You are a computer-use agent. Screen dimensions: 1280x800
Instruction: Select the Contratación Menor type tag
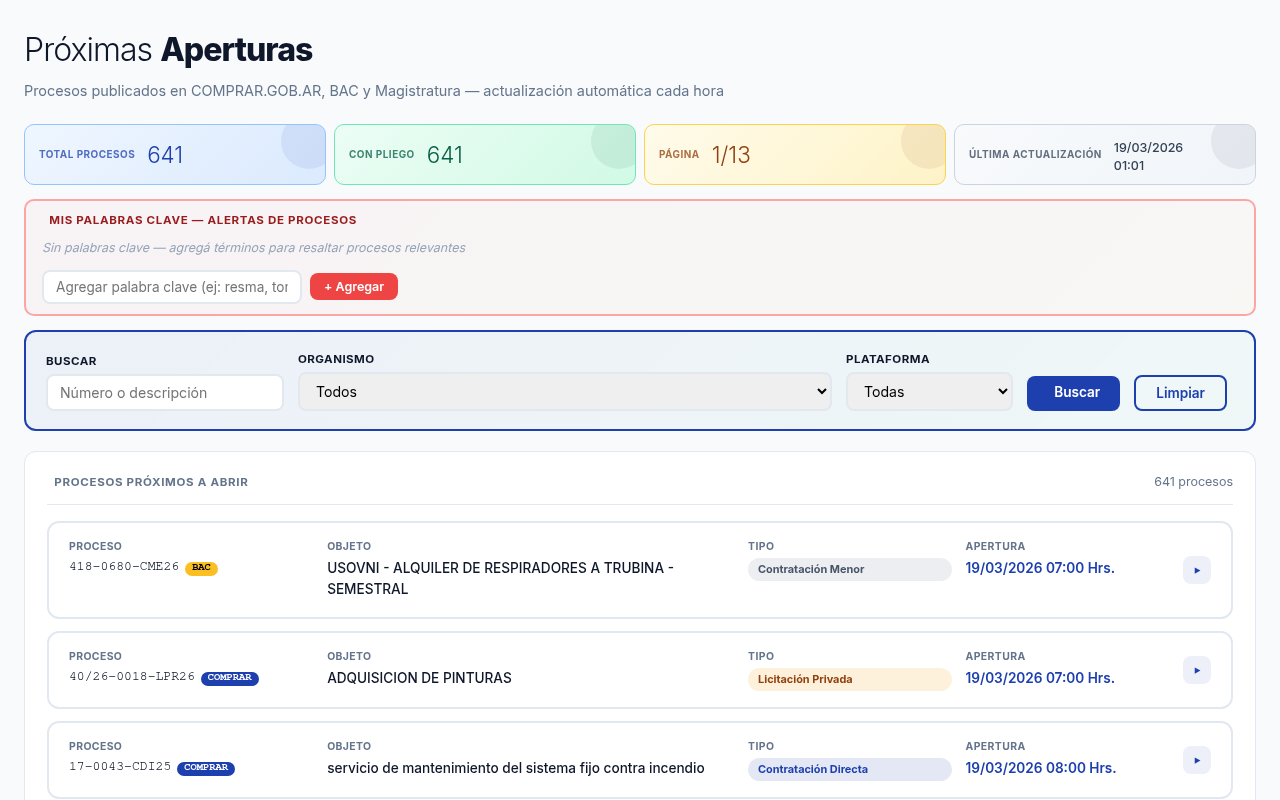coord(850,569)
